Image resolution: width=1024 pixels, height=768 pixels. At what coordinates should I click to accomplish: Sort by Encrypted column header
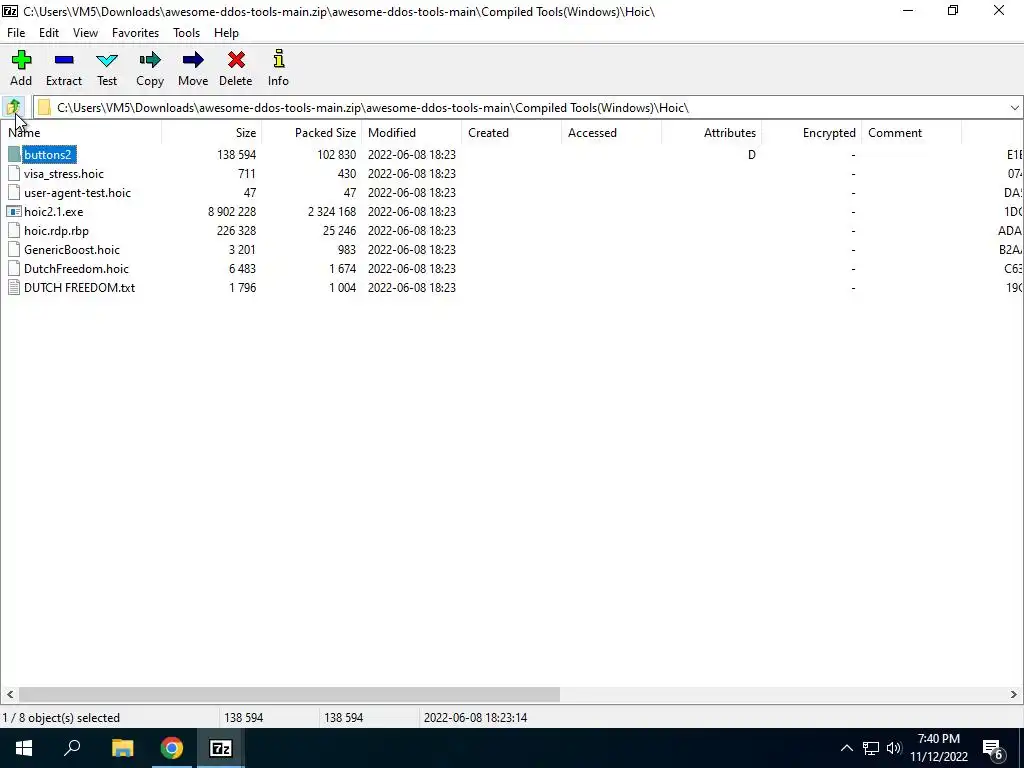click(x=811, y=133)
